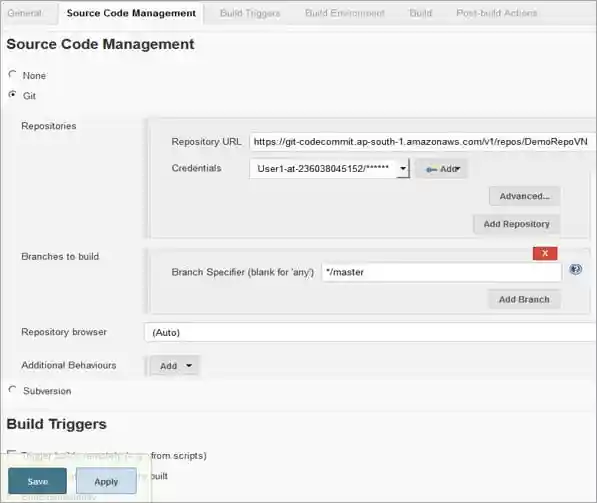Click the Repositories label

click(49, 126)
